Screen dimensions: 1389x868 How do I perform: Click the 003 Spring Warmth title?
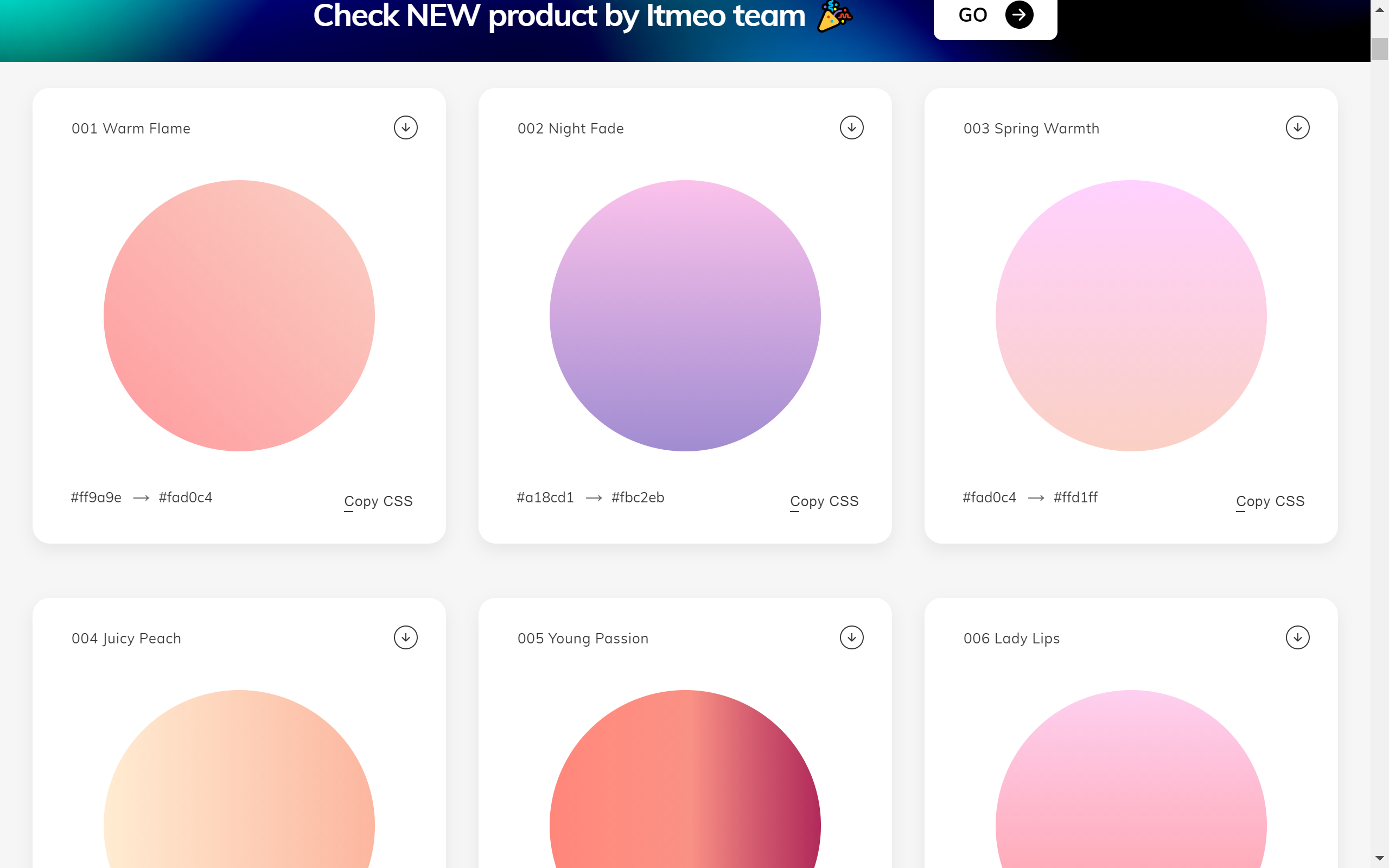tap(1031, 129)
